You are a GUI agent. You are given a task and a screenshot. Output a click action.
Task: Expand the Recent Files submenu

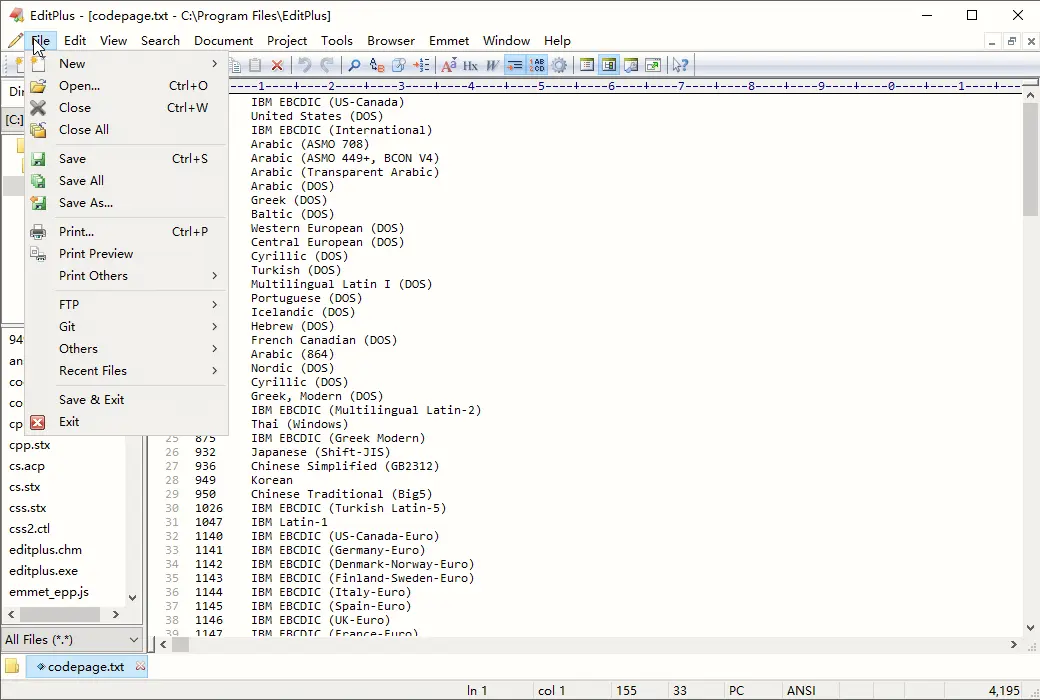click(x=127, y=370)
